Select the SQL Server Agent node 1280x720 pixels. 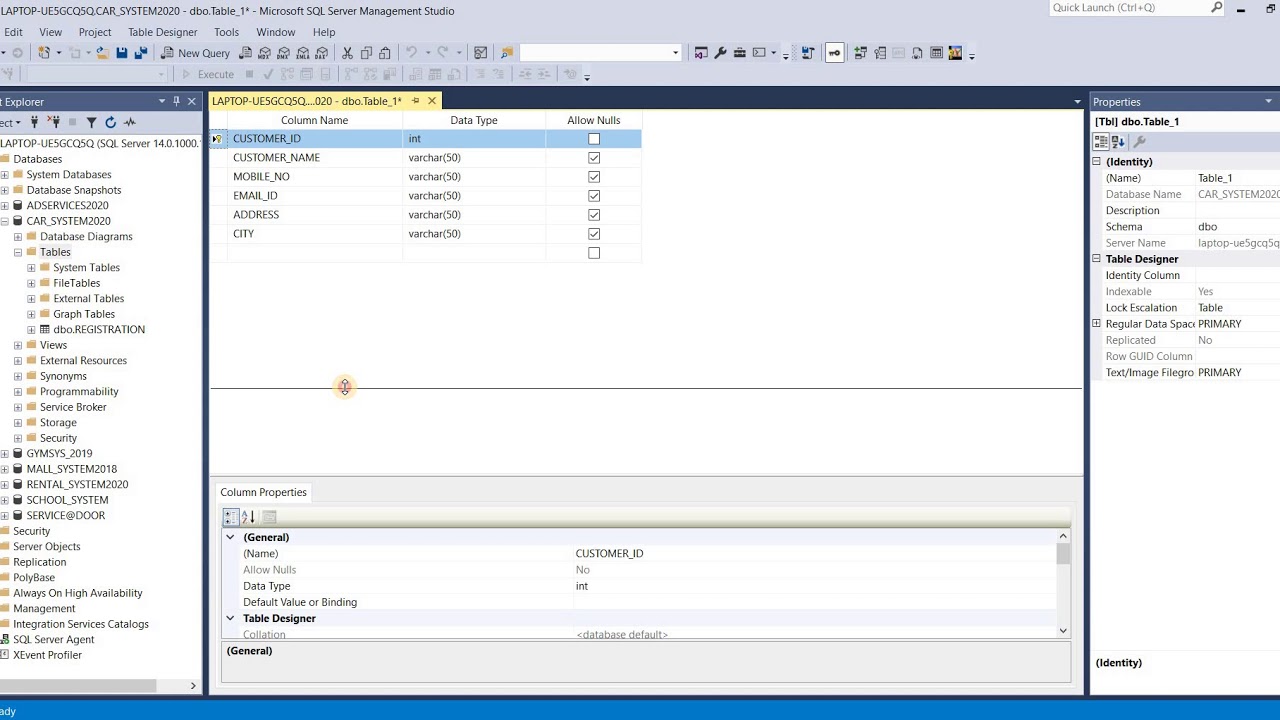(53, 640)
